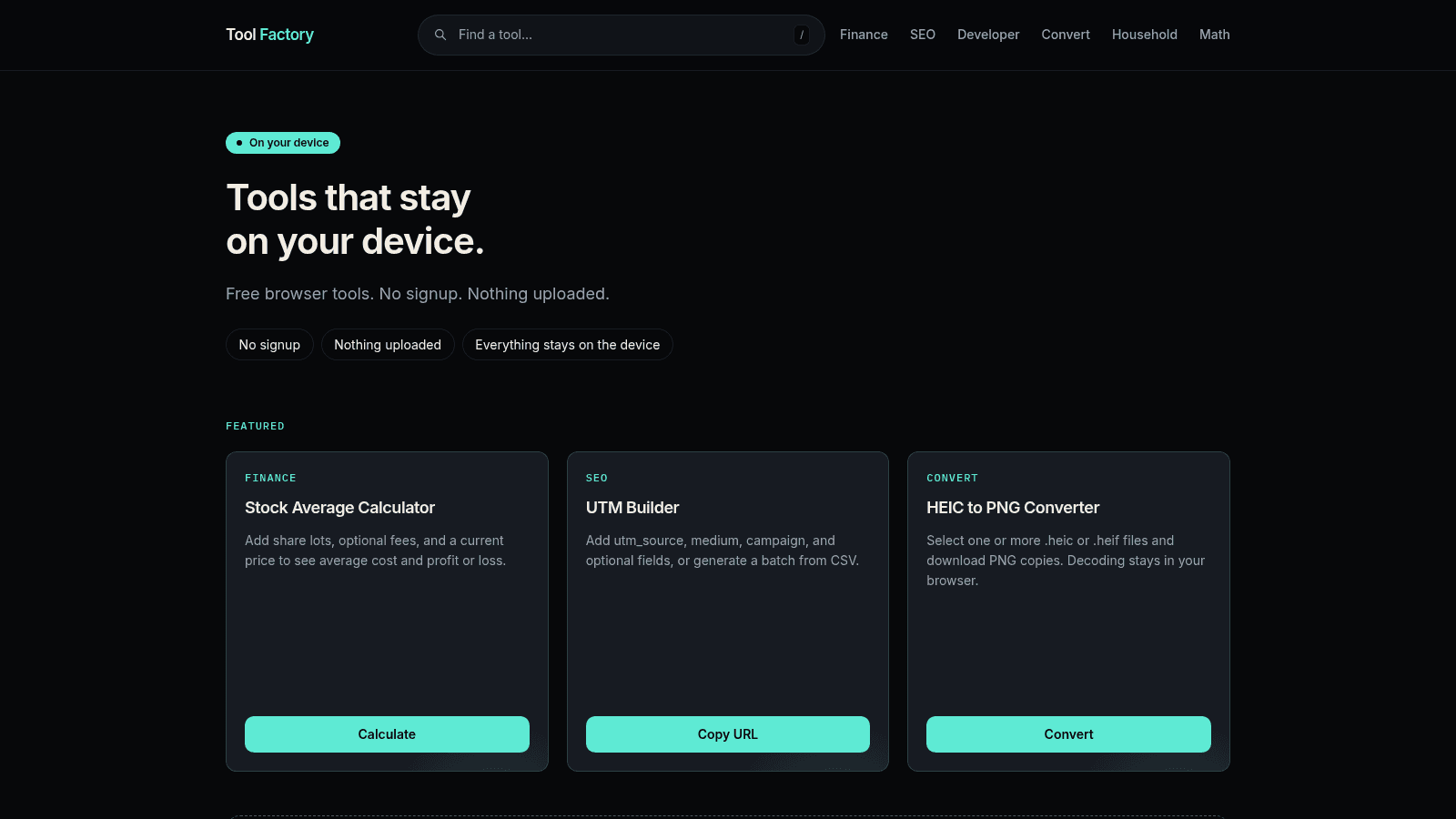The height and width of the screenshot is (819, 1456).
Task: Click the Convert button in HEIC card
Action: coord(1068,734)
